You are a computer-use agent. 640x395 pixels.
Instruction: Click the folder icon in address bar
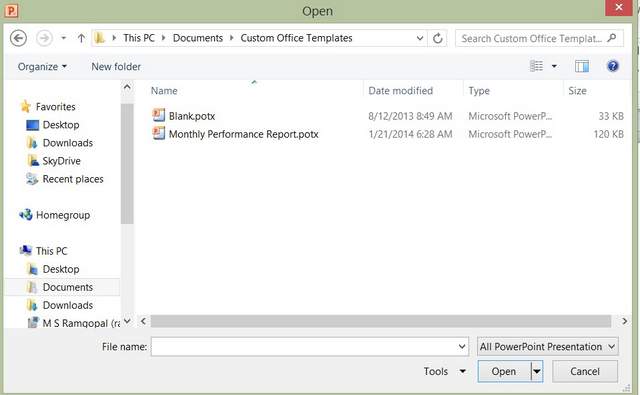(100, 38)
